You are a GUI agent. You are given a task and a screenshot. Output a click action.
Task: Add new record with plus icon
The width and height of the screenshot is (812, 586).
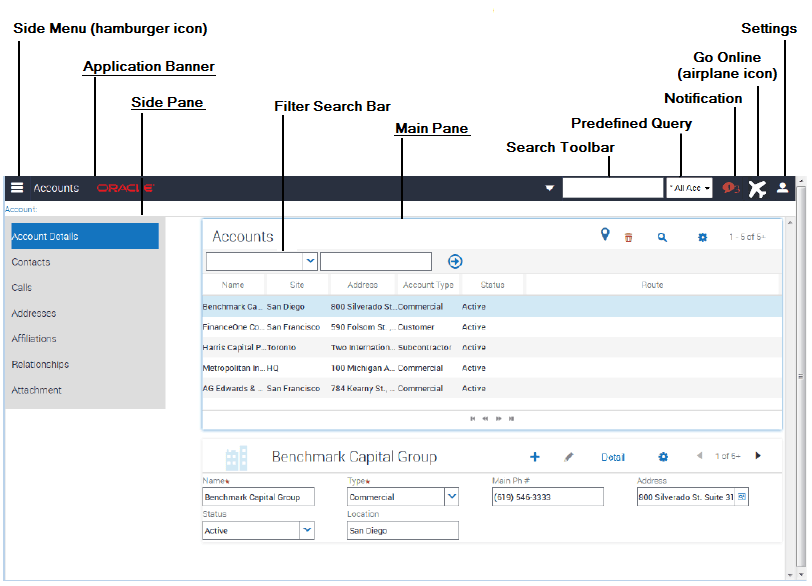click(534, 457)
